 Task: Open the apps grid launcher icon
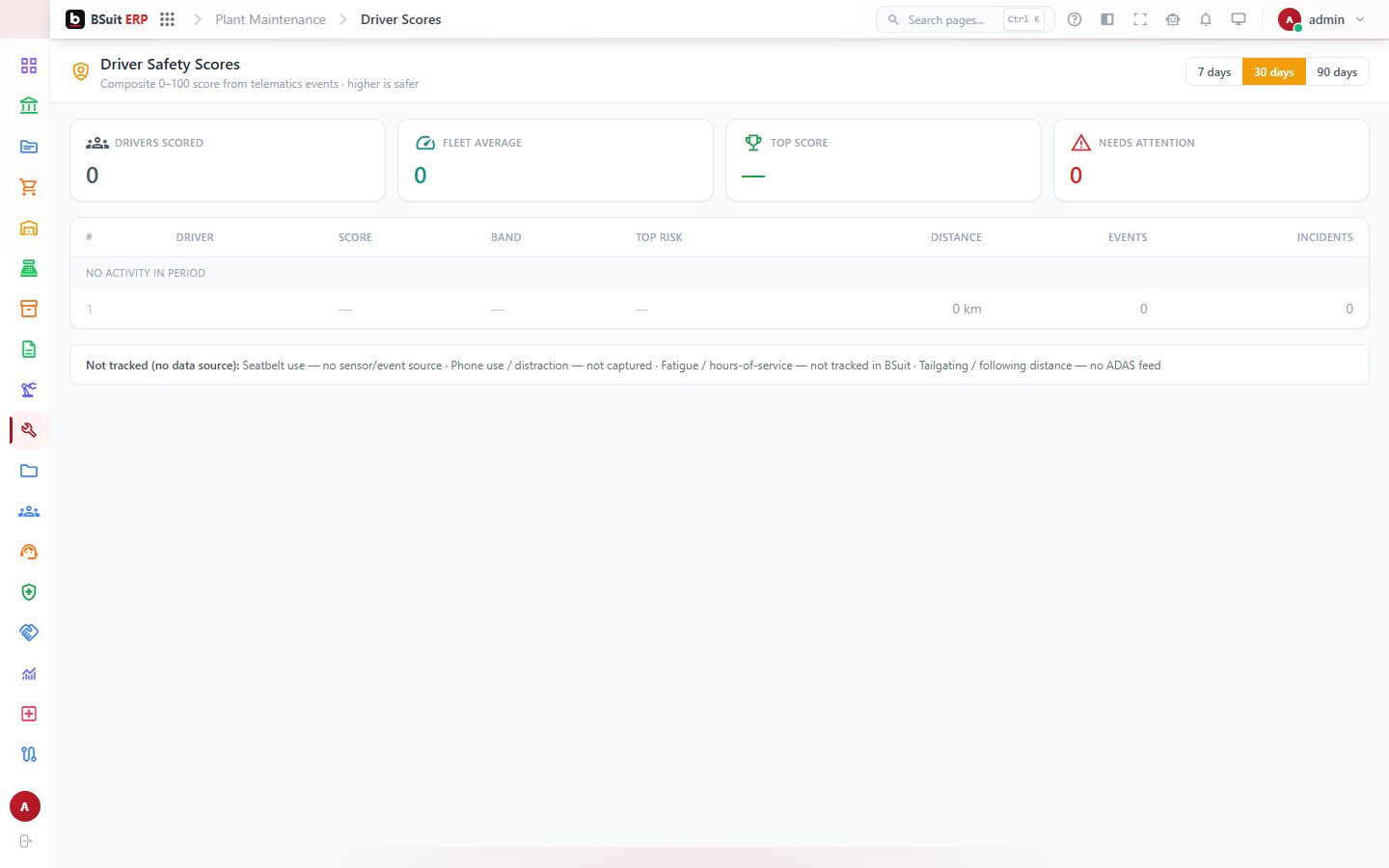(x=167, y=19)
